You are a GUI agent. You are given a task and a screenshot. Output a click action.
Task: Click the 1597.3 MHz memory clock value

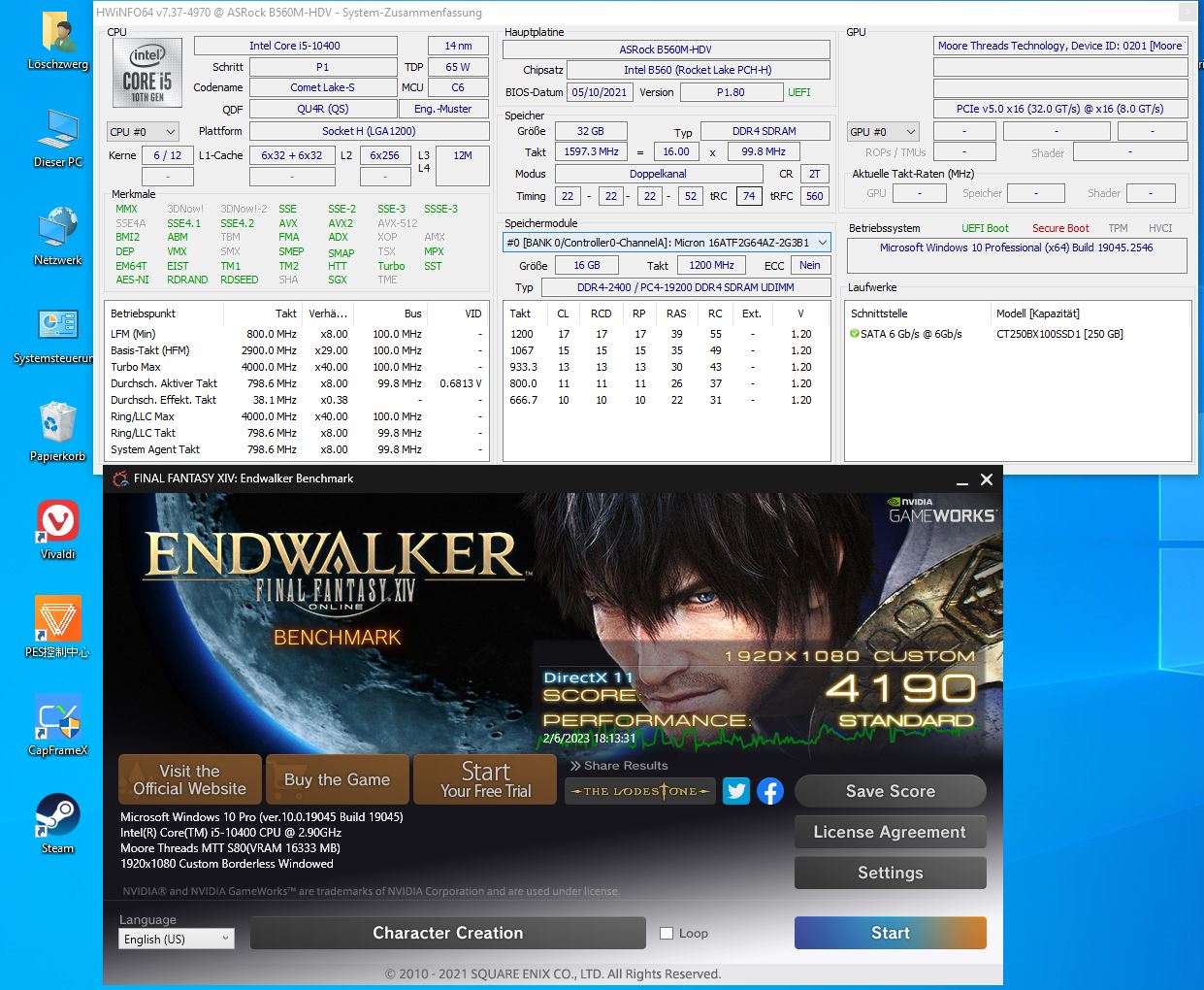coord(591,151)
